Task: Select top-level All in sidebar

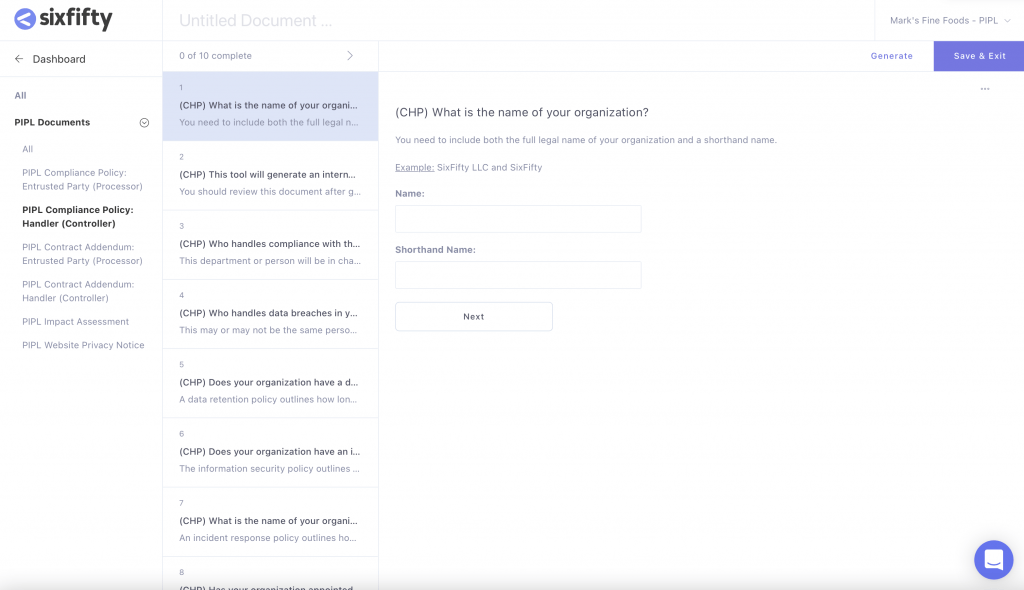Action: coord(20,95)
